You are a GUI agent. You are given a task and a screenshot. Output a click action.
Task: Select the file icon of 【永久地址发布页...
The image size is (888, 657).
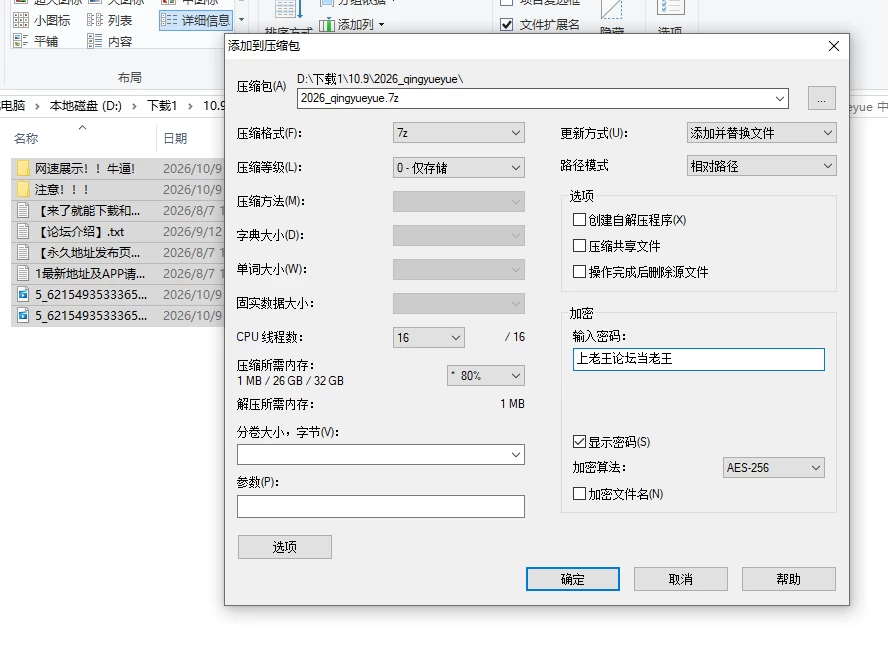click(x=23, y=253)
